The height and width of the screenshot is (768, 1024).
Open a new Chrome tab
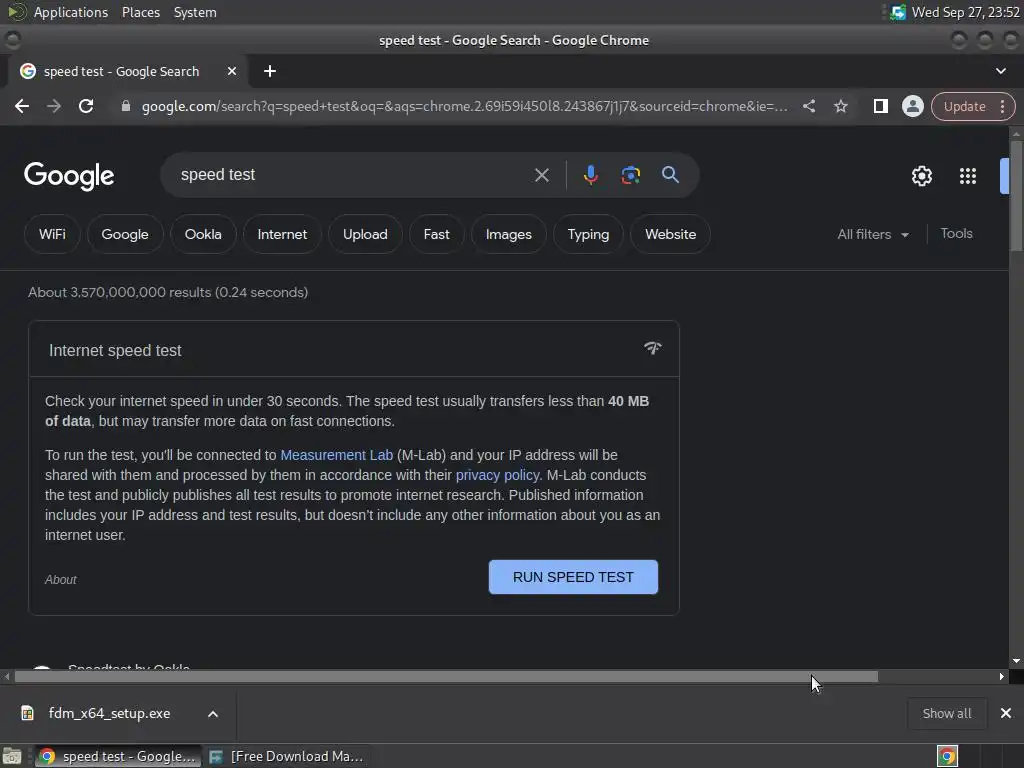point(270,71)
